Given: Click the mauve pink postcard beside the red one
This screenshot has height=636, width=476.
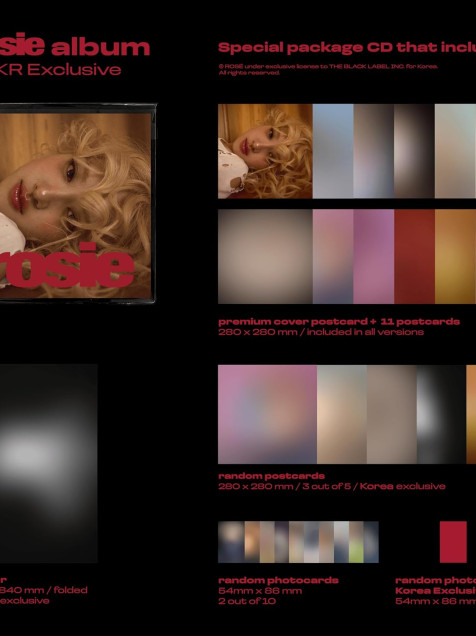Looking at the screenshot, I should [373, 256].
